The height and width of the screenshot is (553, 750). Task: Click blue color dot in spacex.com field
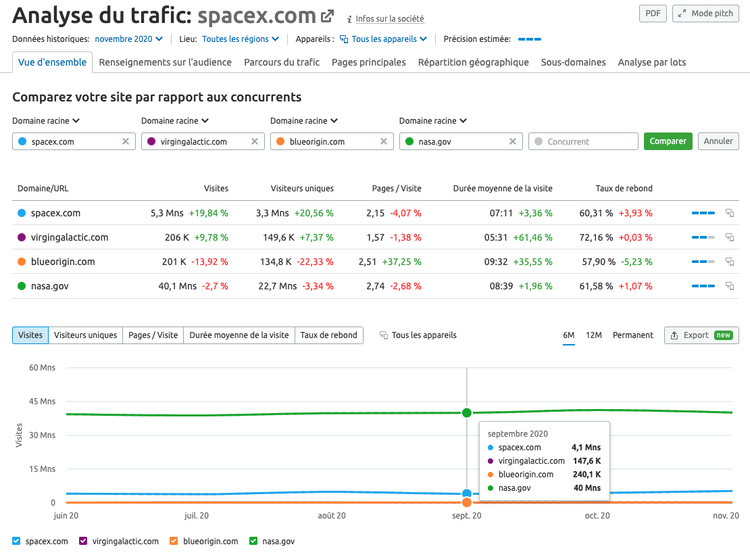22,141
